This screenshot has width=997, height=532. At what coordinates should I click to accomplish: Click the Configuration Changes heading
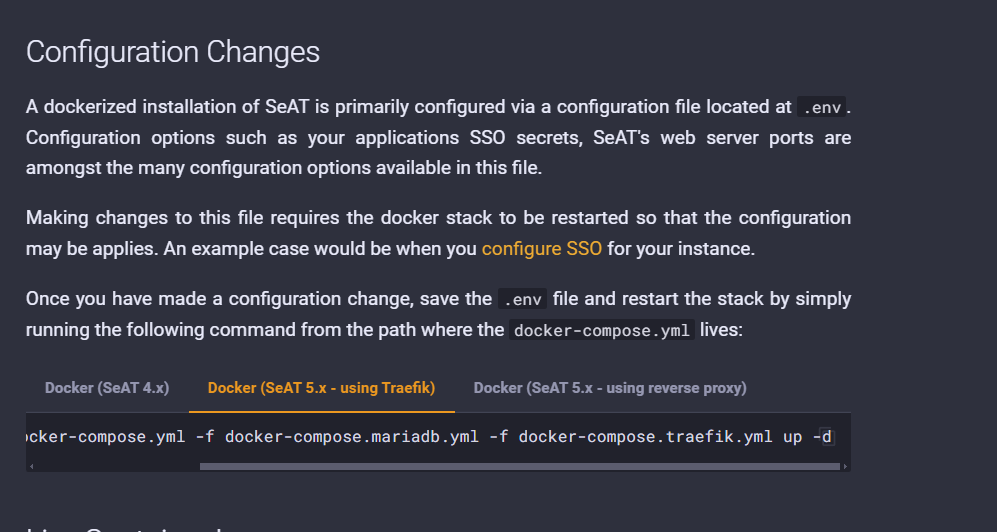(173, 52)
